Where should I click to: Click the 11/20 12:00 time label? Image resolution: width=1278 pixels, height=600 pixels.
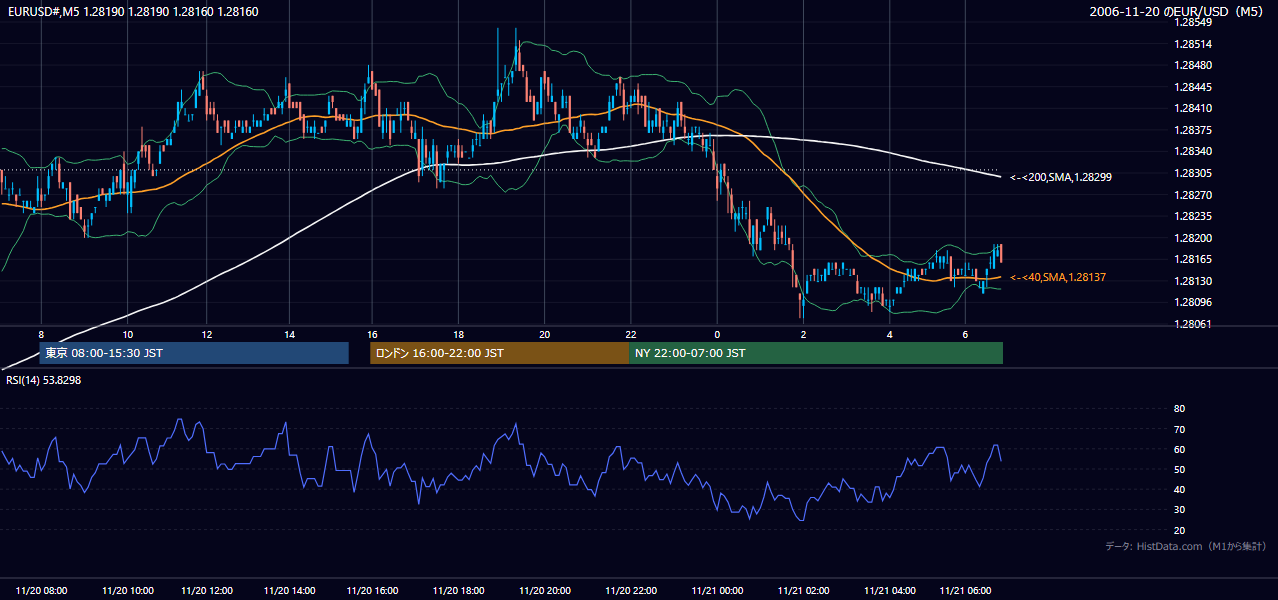206,591
